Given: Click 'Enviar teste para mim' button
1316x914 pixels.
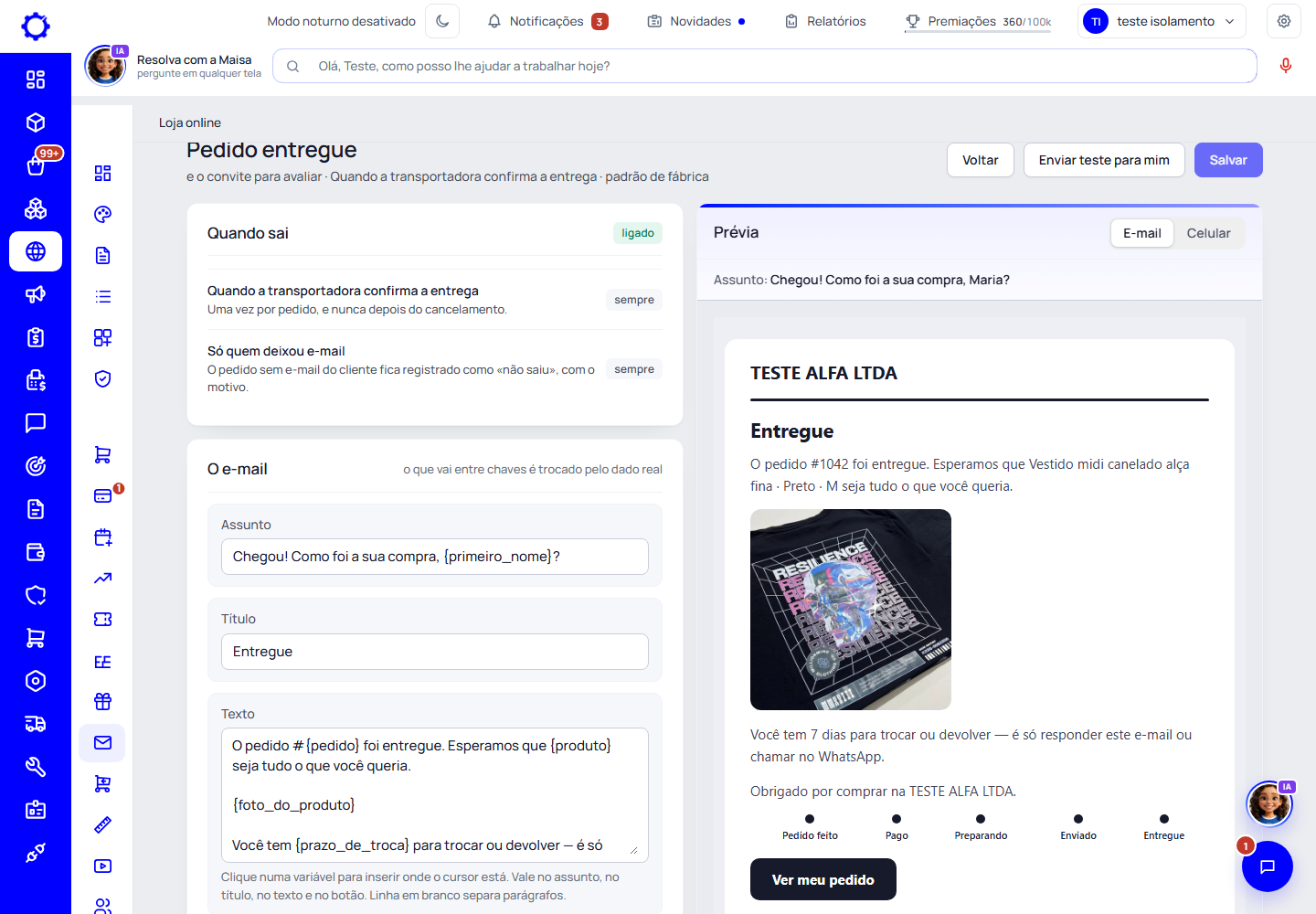Looking at the screenshot, I should (1104, 160).
